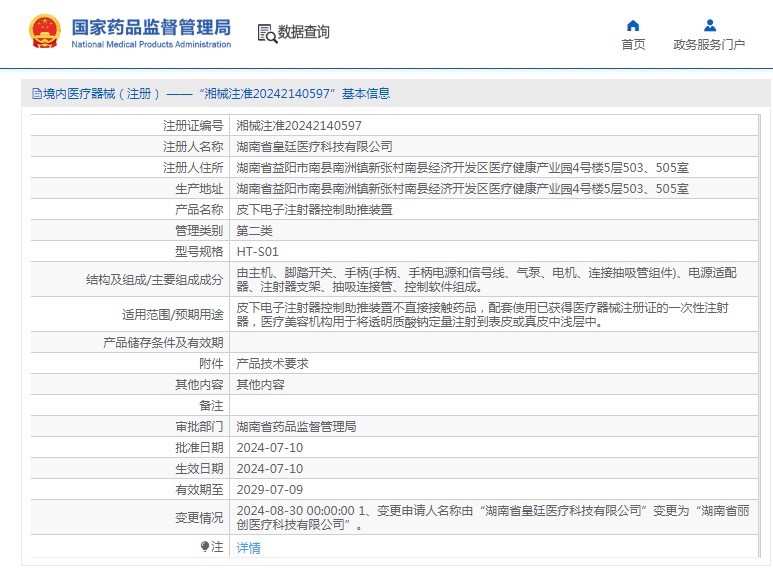This screenshot has height=571, width=773.
Task: Click 注册人住所 address value
Action: (462, 168)
